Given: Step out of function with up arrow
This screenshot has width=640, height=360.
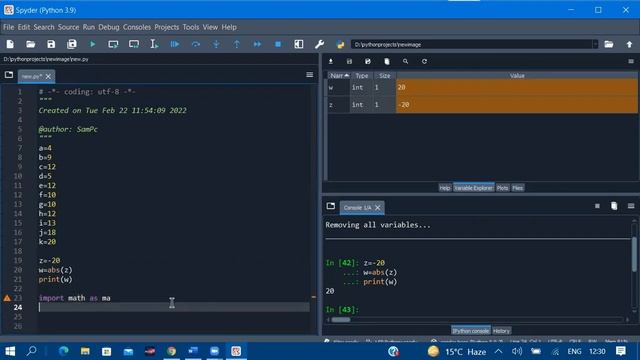Looking at the screenshot, I should 237,44.
